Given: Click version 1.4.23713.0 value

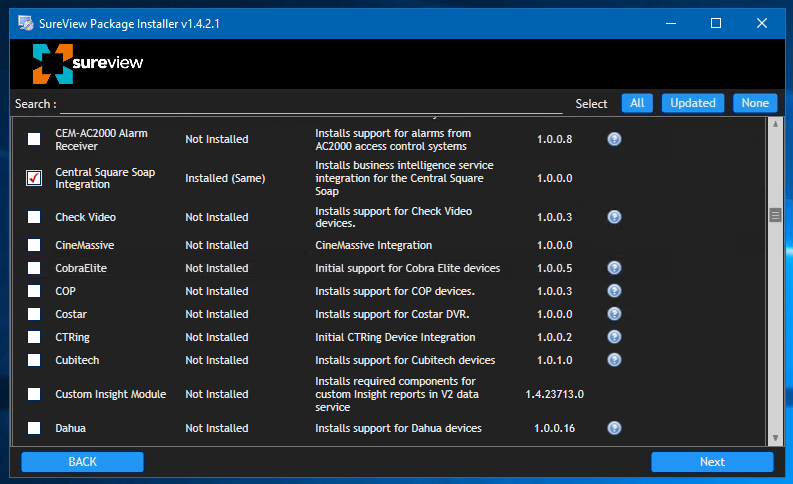Looking at the screenshot, I should coord(554,394).
